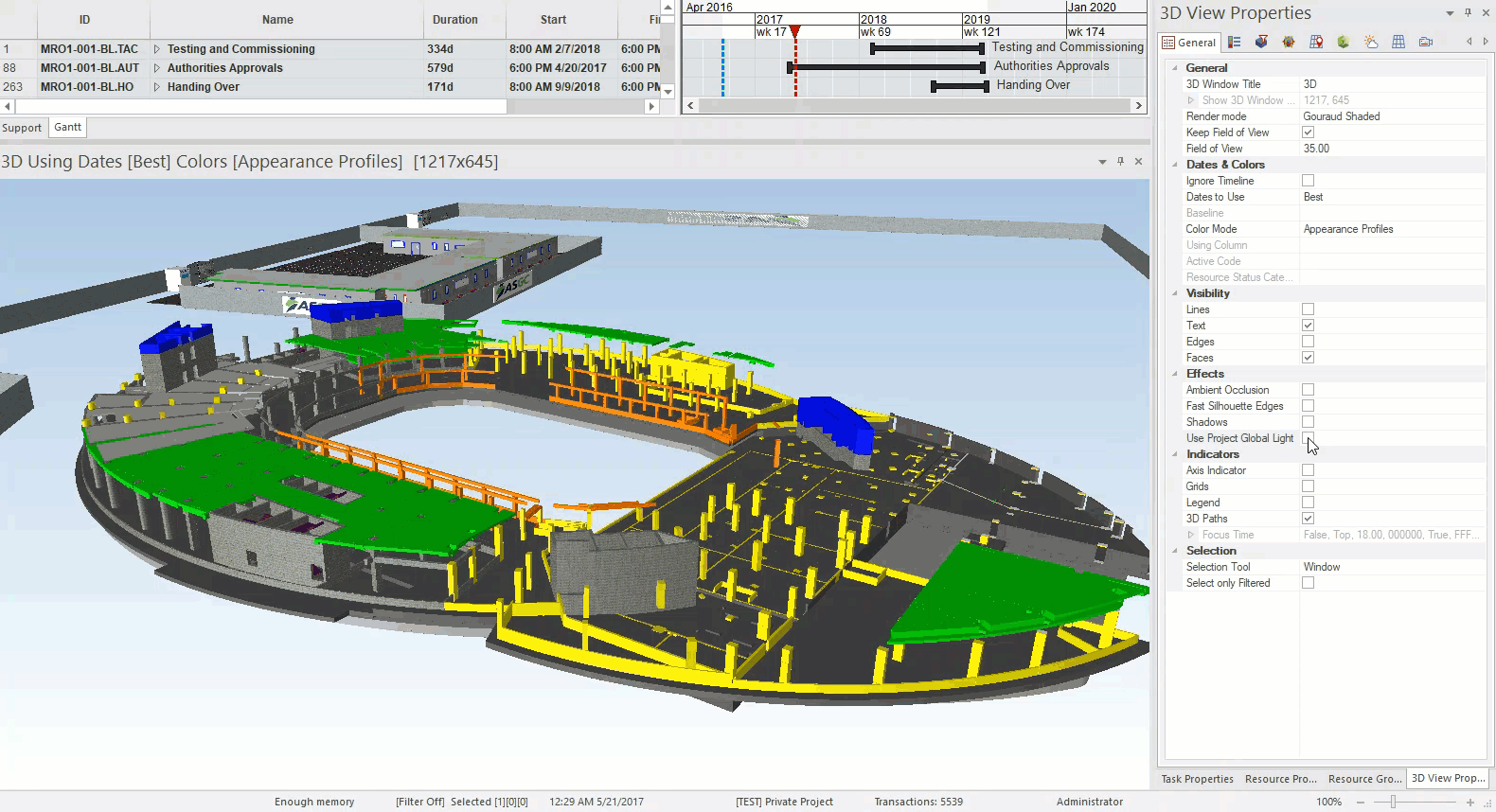Viewport: 1496px width, 812px height.
Task: Click the Name column header
Action: pyautogui.click(x=277, y=20)
